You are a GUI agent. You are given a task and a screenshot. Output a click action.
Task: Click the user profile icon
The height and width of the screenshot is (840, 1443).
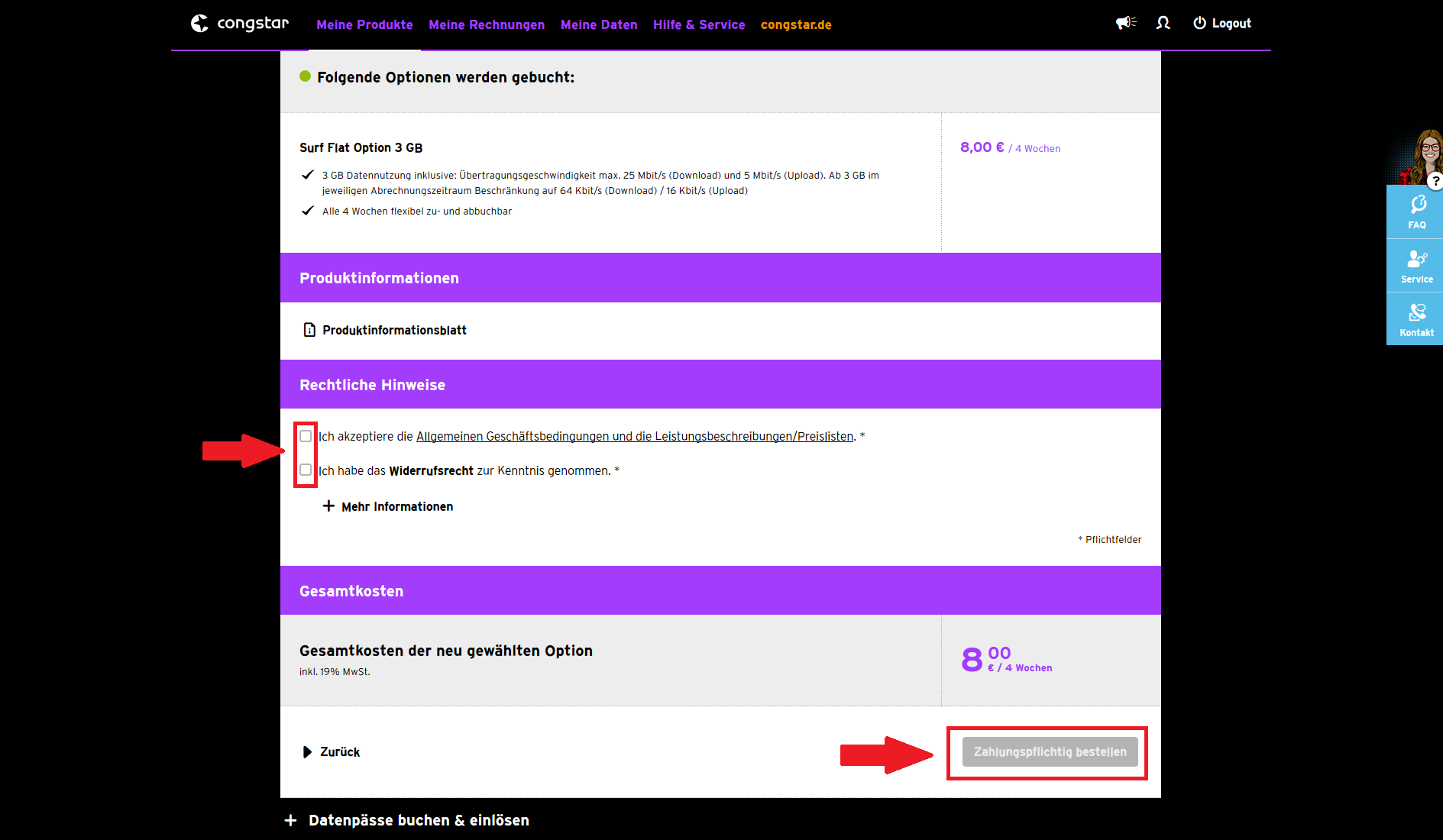(1163, 23)
